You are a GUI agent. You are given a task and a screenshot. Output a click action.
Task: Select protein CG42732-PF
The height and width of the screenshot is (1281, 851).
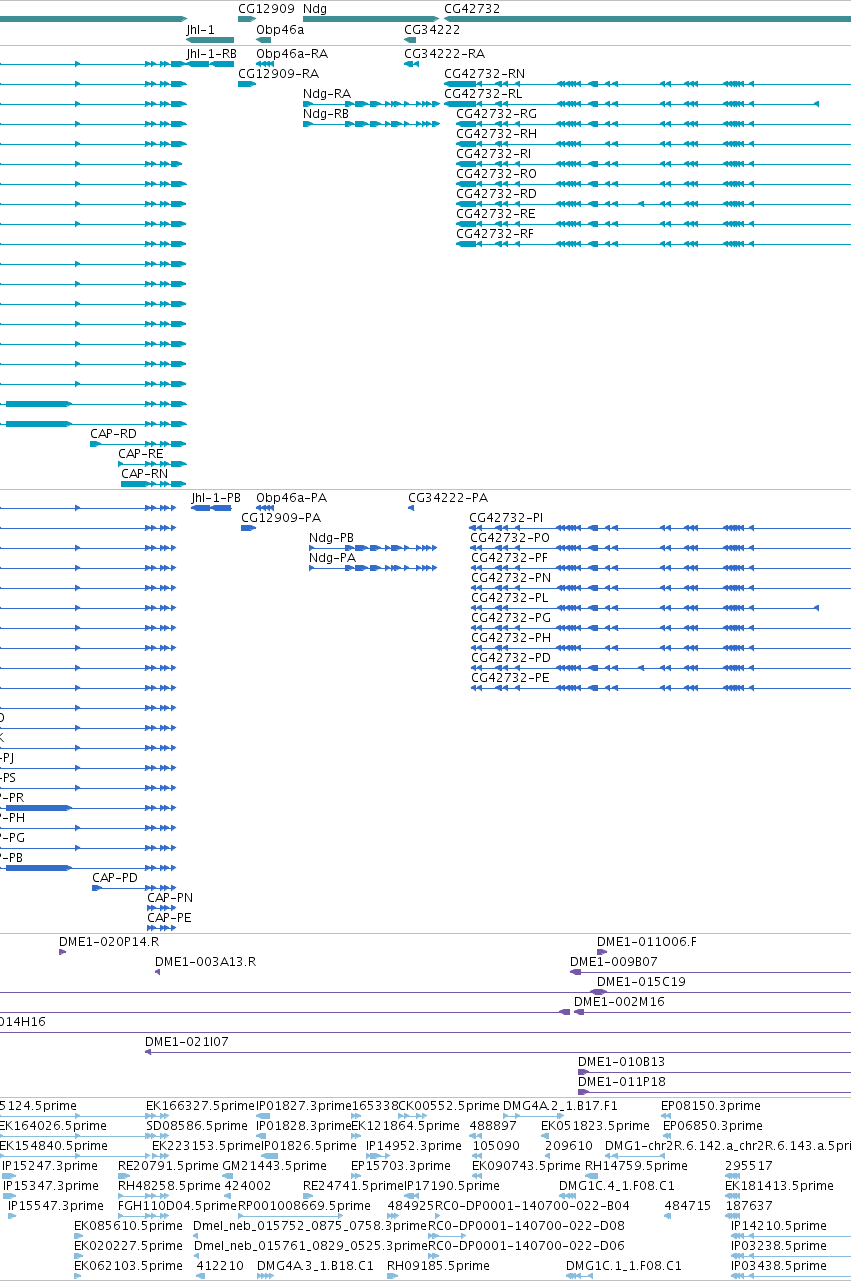tap(509, 558)
